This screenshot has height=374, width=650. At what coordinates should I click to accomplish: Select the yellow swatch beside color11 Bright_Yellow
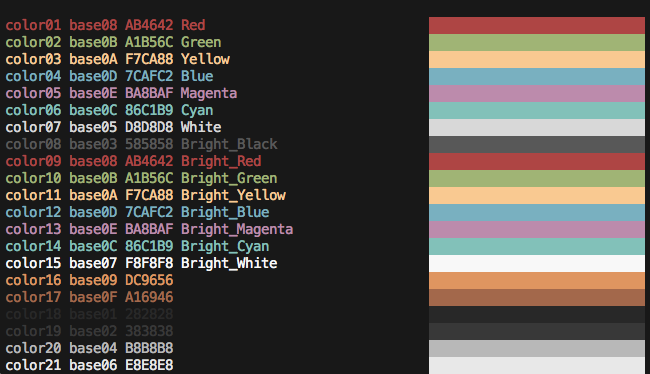point(537,195)
